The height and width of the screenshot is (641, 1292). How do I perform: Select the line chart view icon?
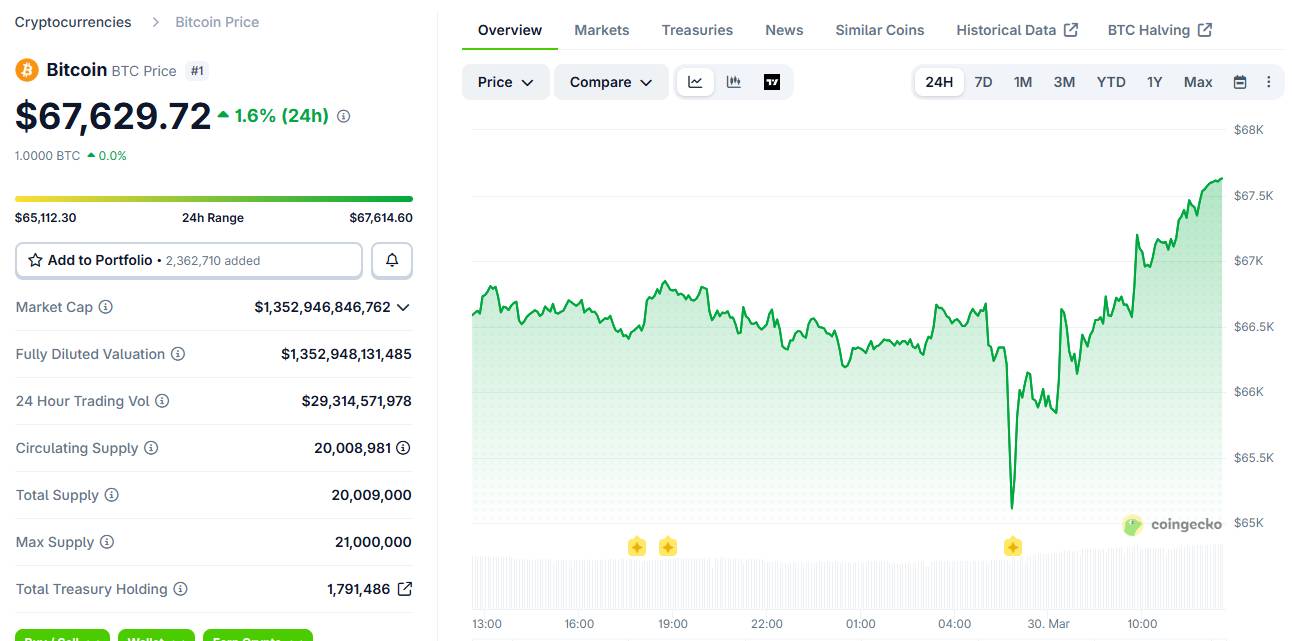[695, 82]
